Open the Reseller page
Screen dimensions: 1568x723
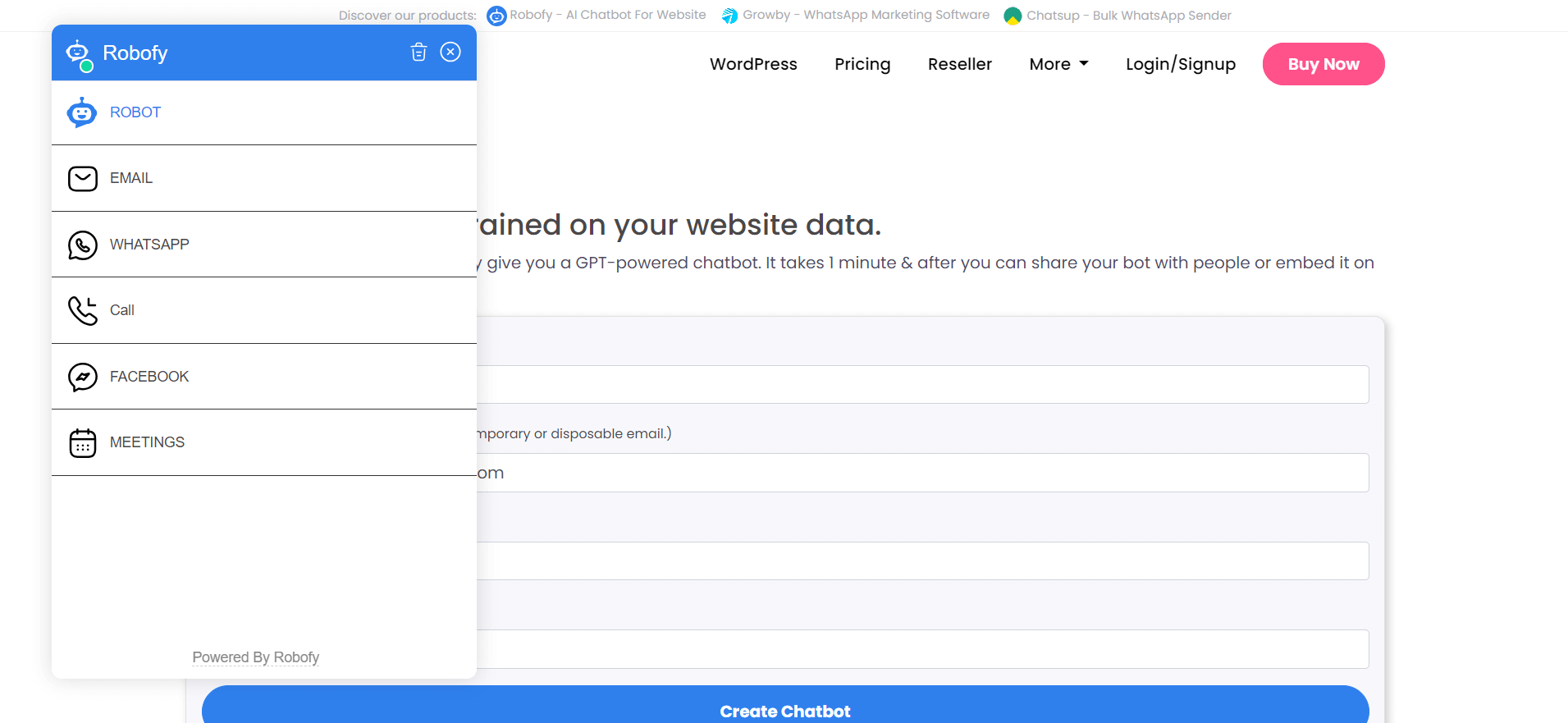click(960, 64)
